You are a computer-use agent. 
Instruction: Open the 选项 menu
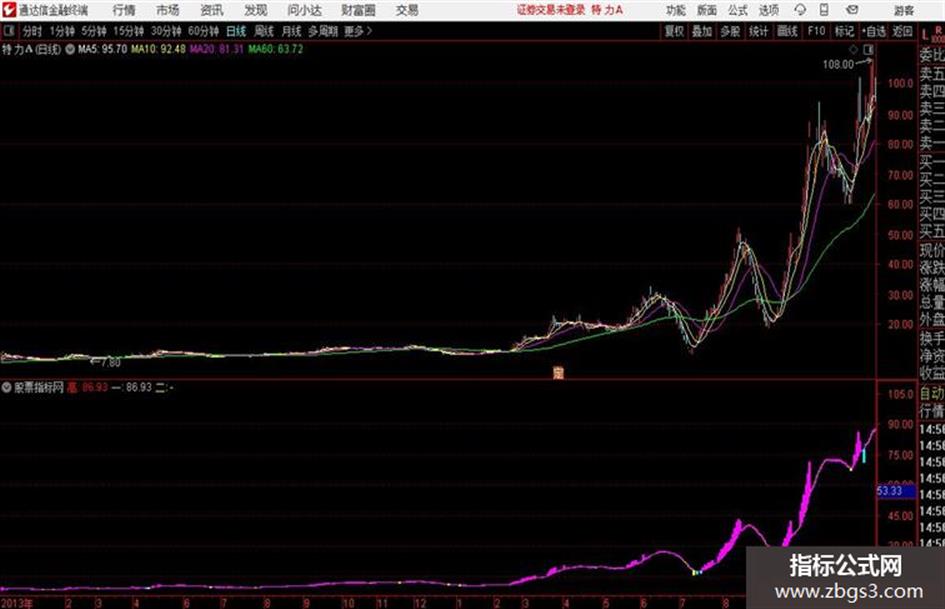click(768, 10)
